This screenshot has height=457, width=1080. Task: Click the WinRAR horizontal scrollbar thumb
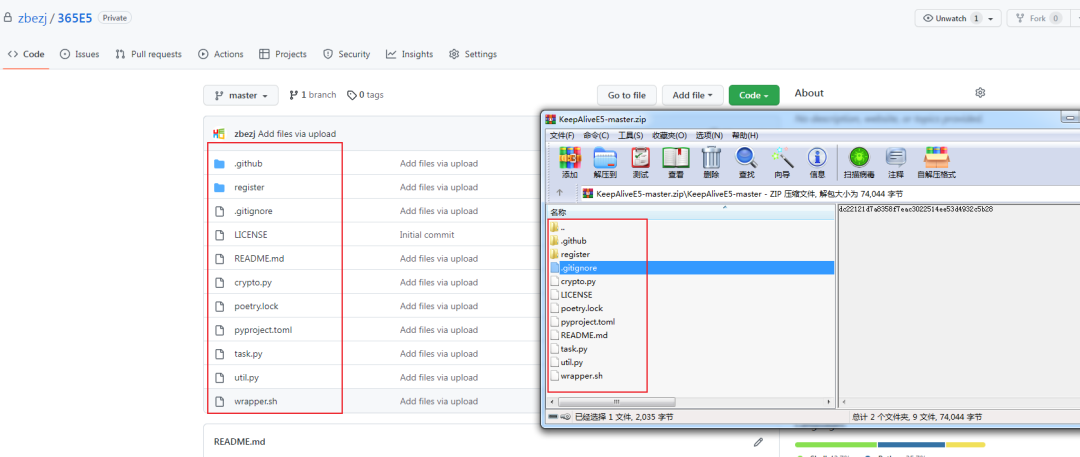click(616, 401)
